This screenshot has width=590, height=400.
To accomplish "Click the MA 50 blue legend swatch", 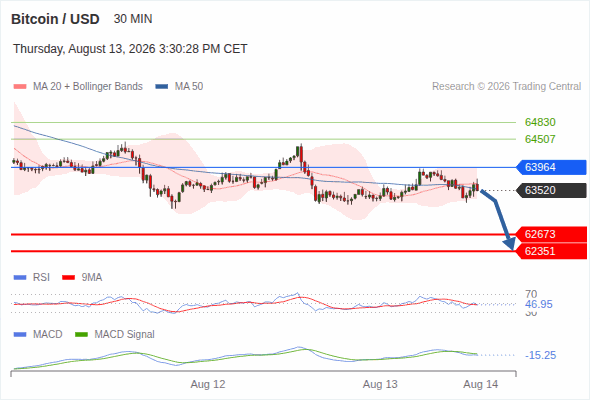I will point(162,87).
